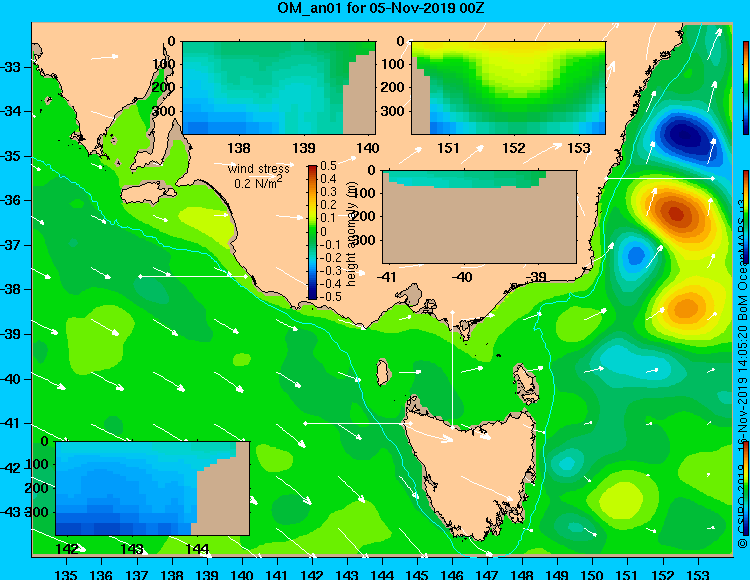This screenshot has height=580, width=750.
Task: Click latitude label -42 on the left axis
Action: 11,468
